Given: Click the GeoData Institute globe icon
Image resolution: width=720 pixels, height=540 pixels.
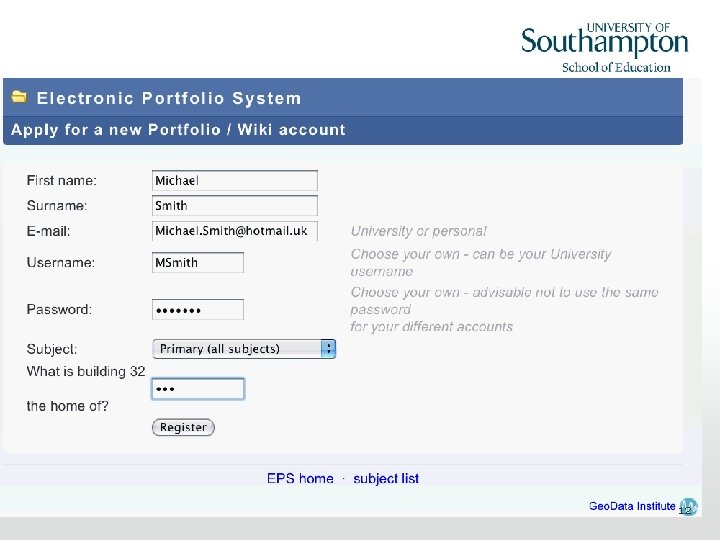Looking at the screenshot, I should [688, 507].
